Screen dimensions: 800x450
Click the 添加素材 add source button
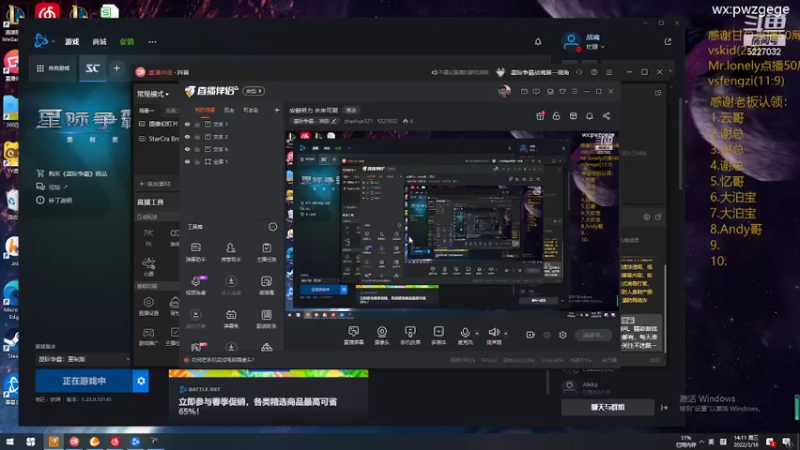(x=155, y=184)
